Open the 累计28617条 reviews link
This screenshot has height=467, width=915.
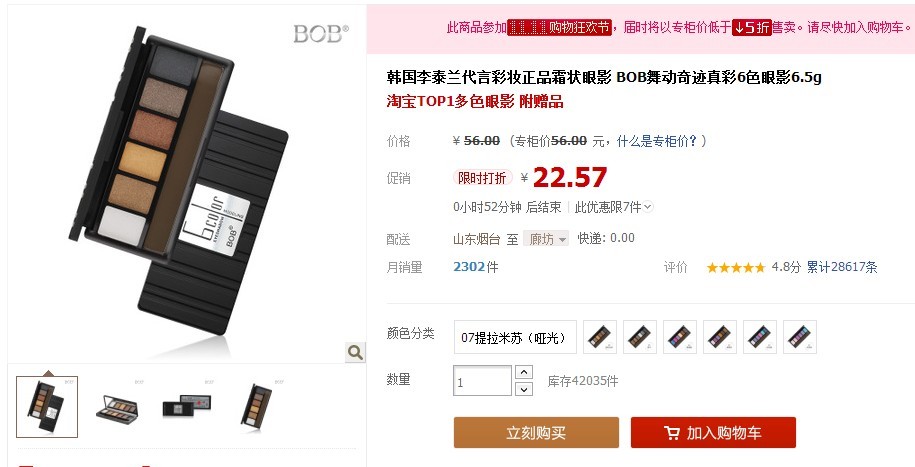click(x=842, y=267)
